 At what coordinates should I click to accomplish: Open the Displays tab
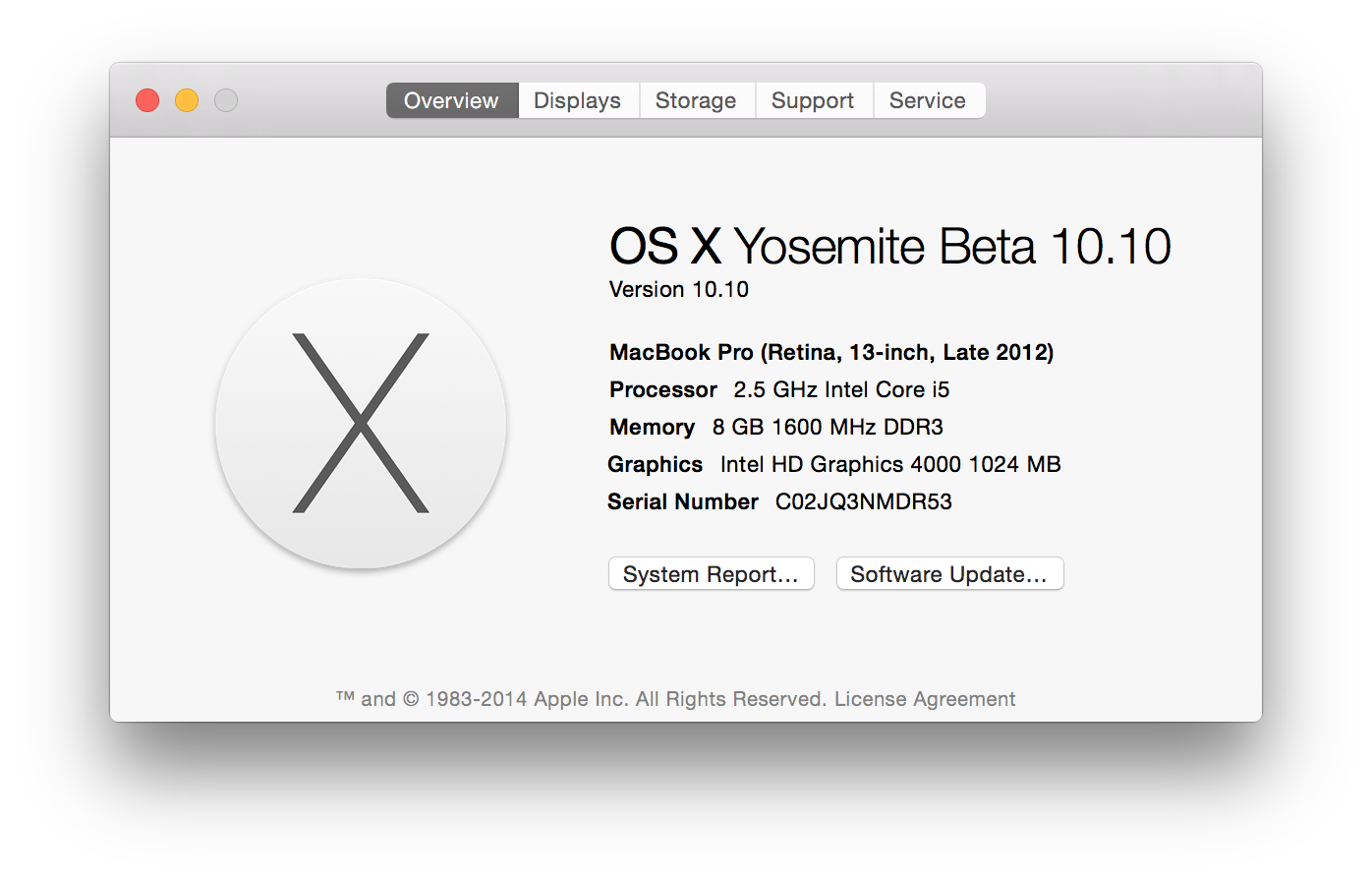(578, 100)
